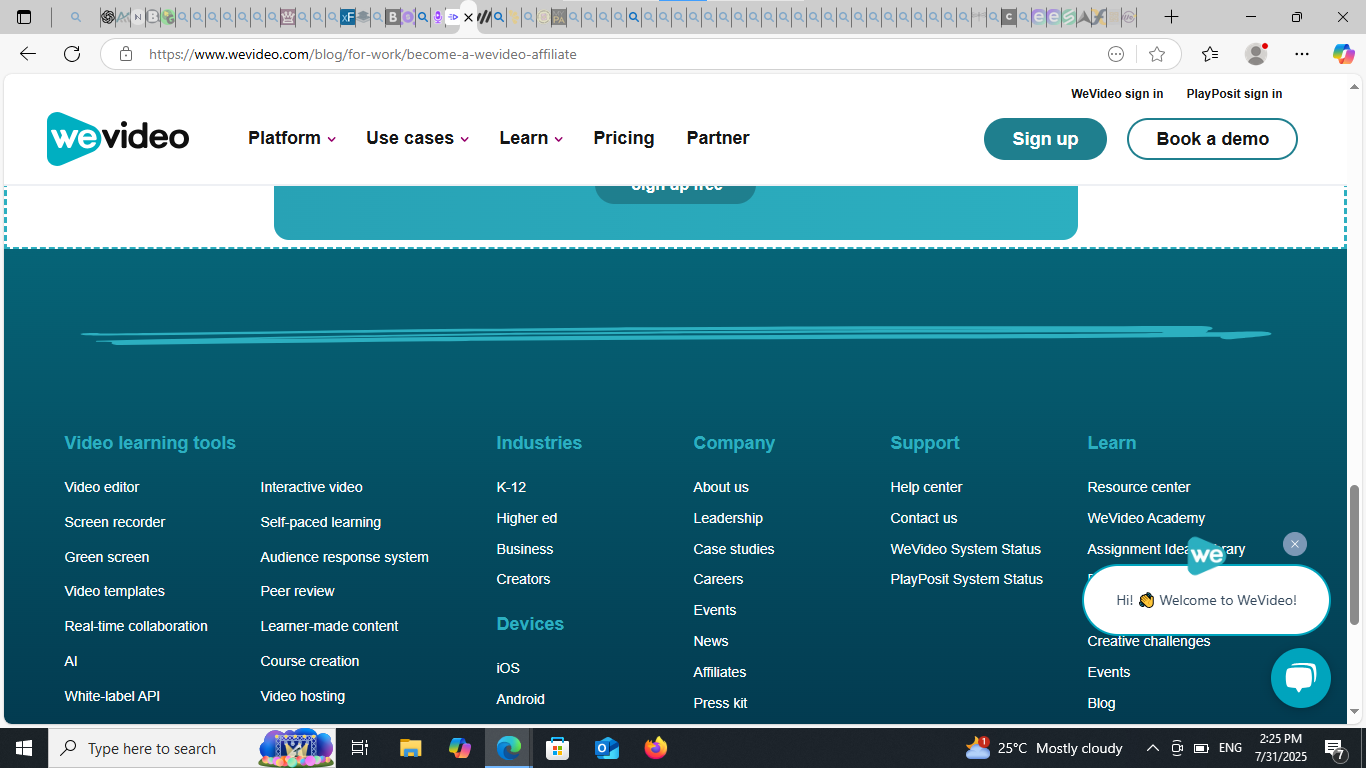Open the About us link
1366x768 pixels.
[721, 487]
